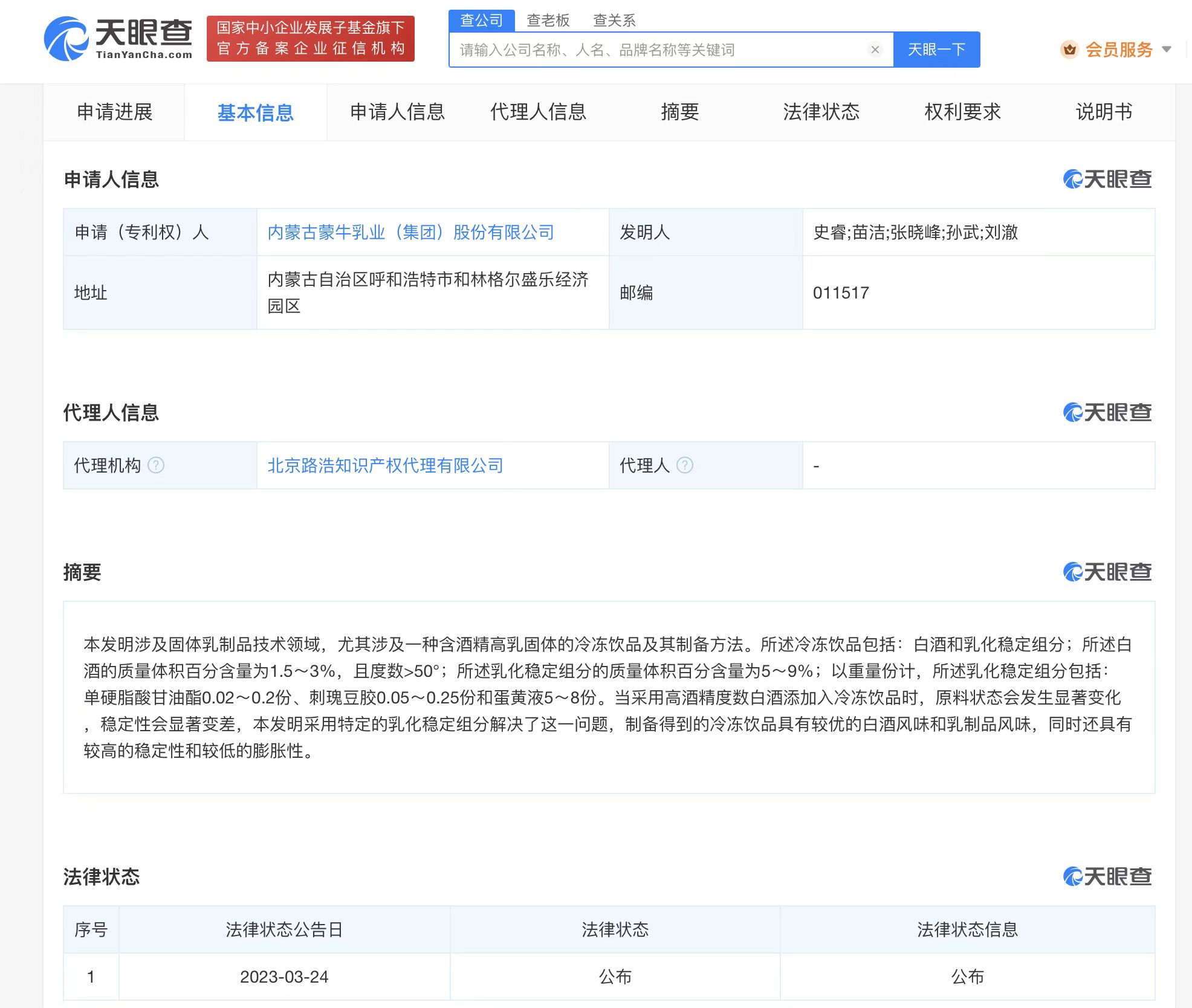The image size is (1192, 1008).
Task: Click the TianYanCha logo in header
Action: pyautogui.click(x=118, y=39)
